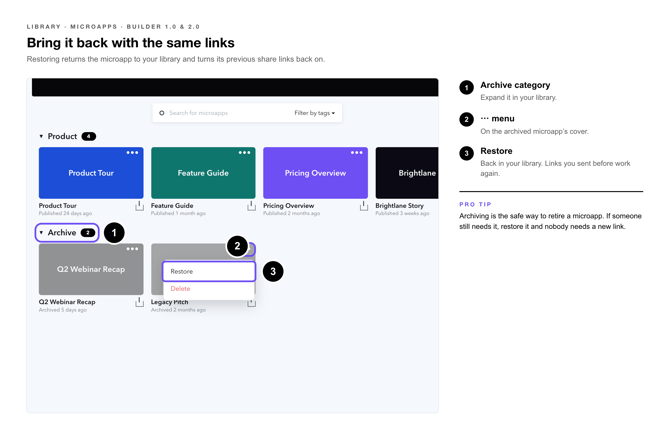Click the Feature Guide title under its cover

tap(172, 206)
